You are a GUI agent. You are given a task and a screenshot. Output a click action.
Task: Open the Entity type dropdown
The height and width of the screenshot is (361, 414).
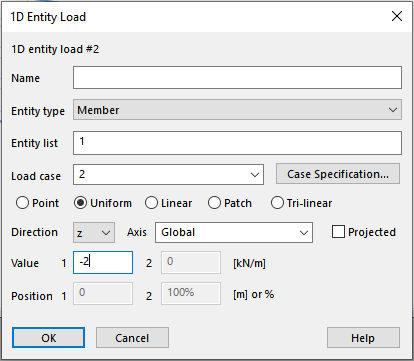pos(237,110)
